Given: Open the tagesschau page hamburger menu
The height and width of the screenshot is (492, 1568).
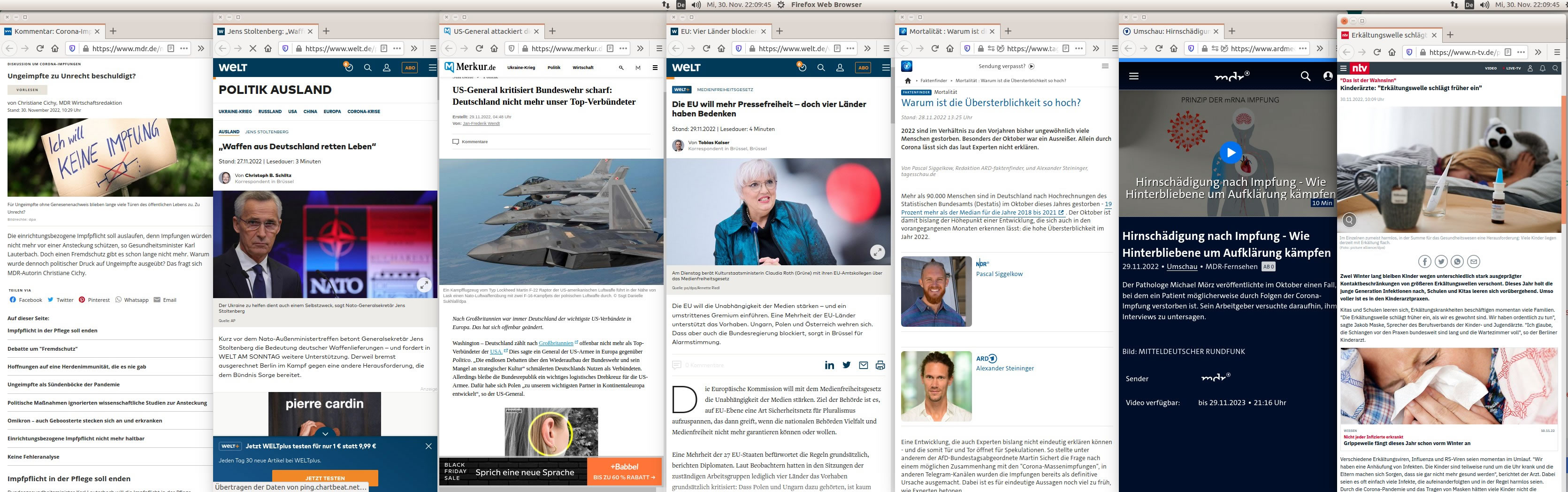Looking at the screenshot, I should point(1105,66).
